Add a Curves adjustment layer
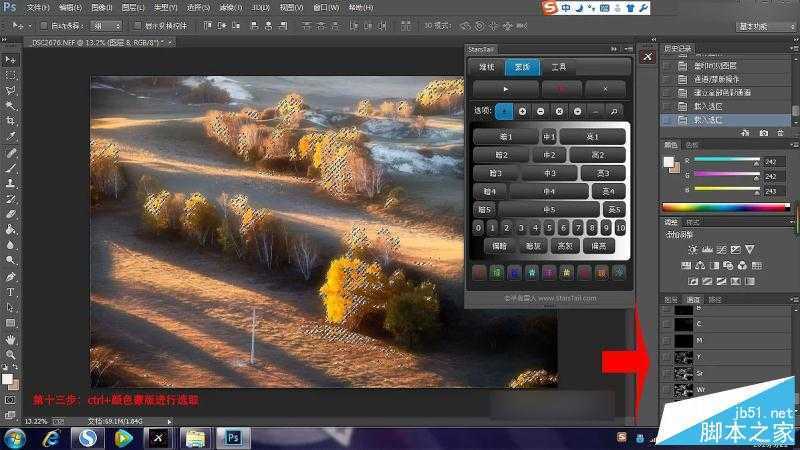 click(x=721, y=249)
